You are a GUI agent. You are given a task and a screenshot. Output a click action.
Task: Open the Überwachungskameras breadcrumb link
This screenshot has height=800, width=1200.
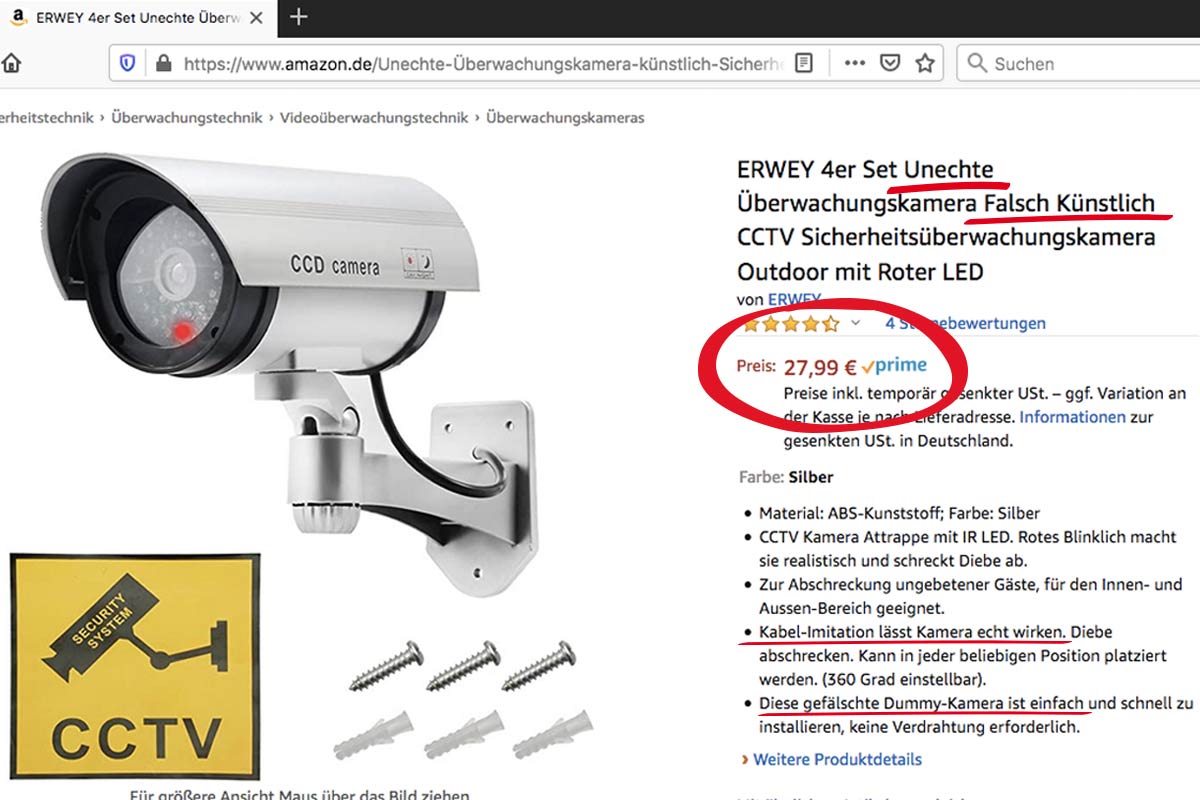tap(565, 117)
